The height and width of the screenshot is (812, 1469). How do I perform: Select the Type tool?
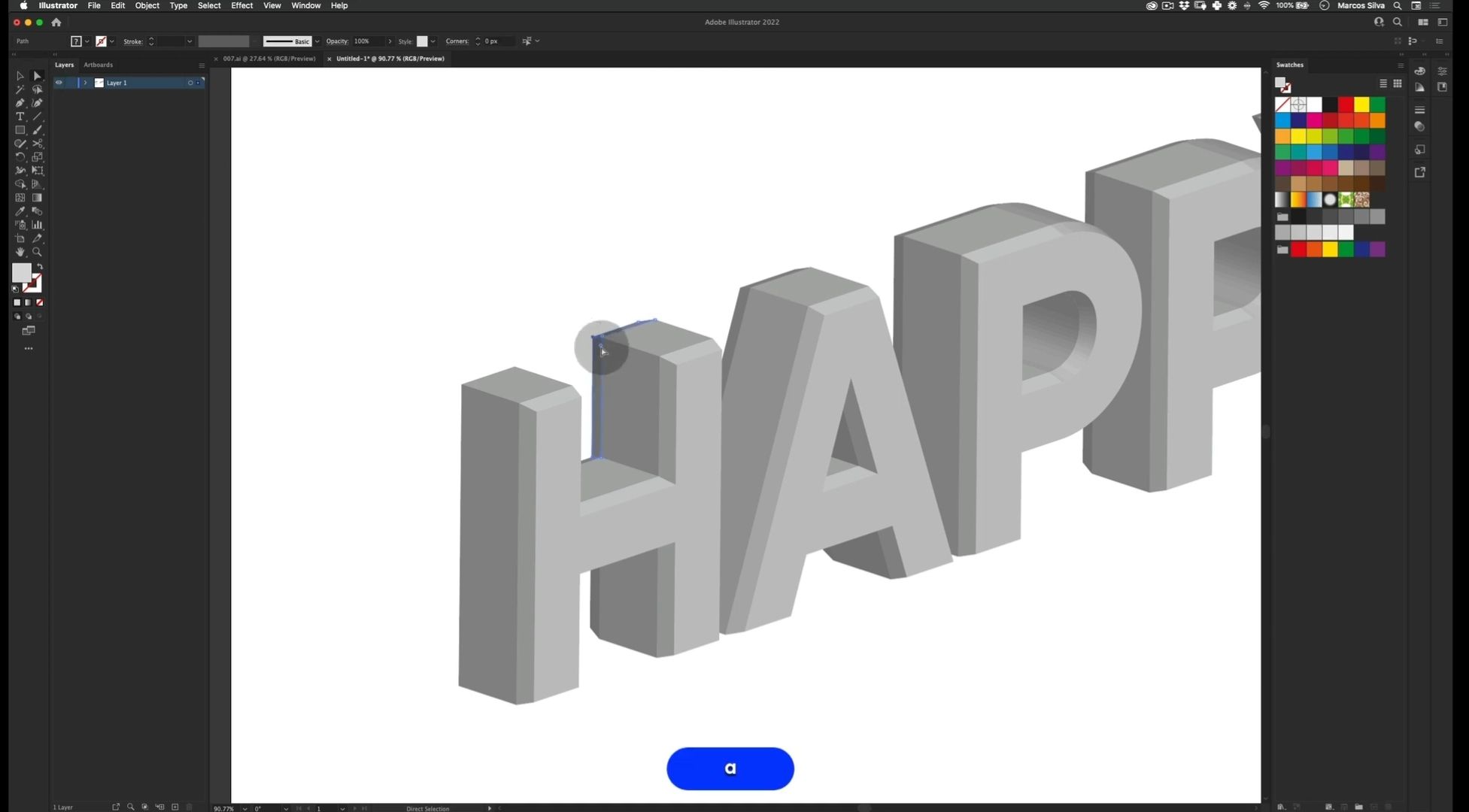[x=20, y=117]
